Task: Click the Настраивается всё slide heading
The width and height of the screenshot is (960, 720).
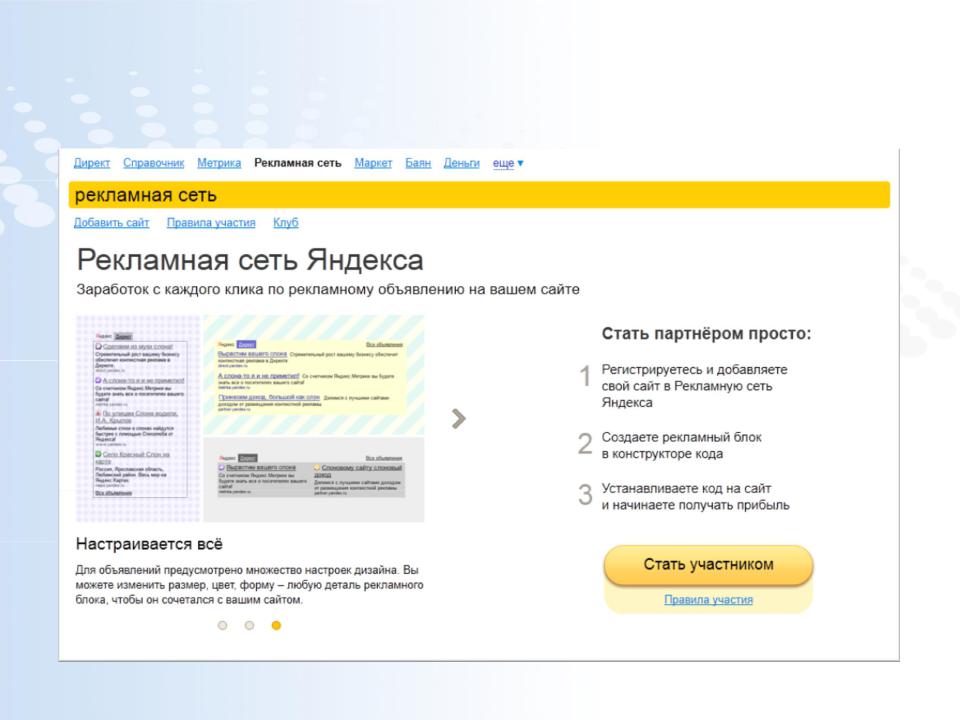Action: click(x=149, y=544)
